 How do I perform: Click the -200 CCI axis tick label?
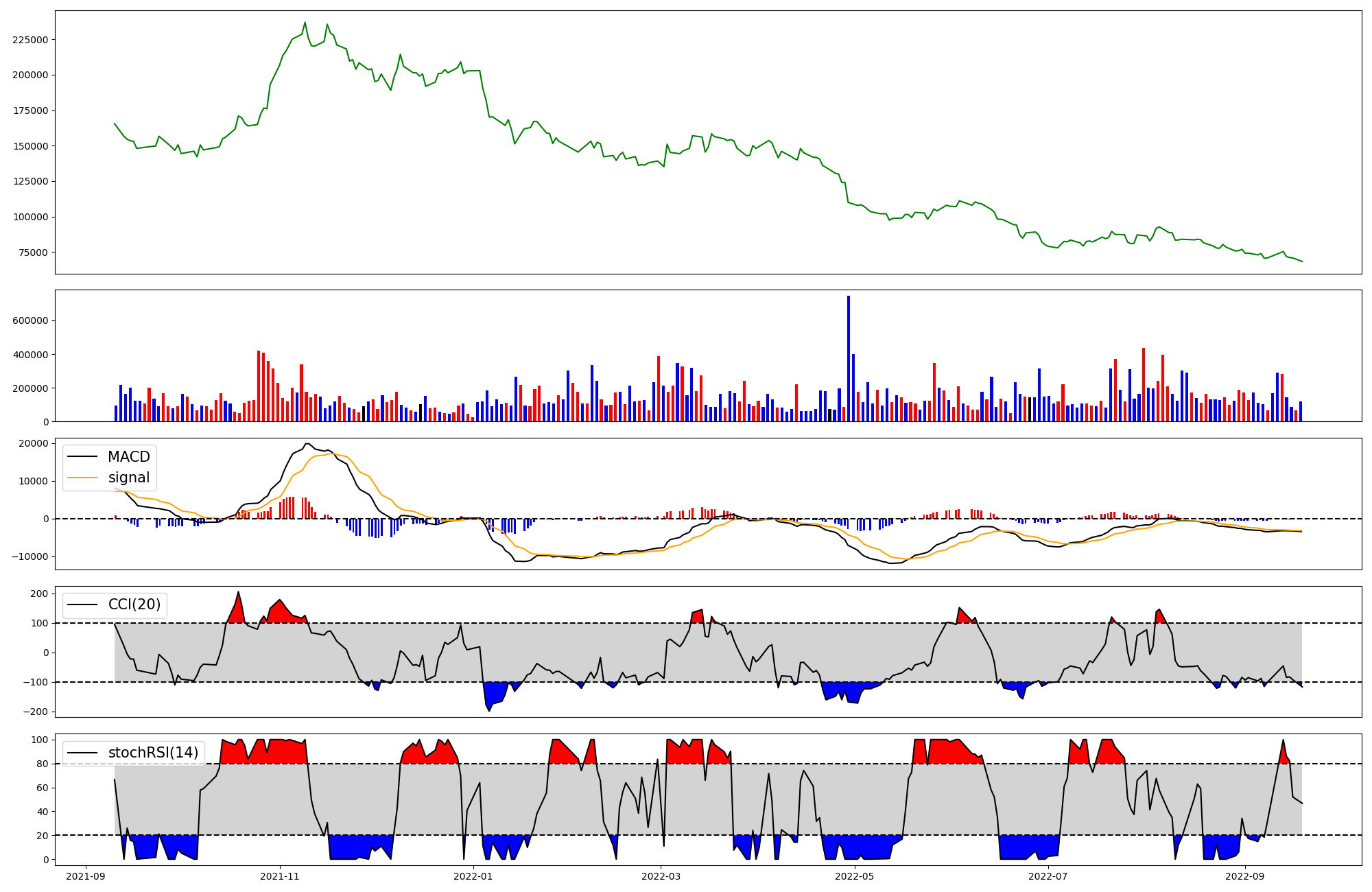[x=36, y=712]
